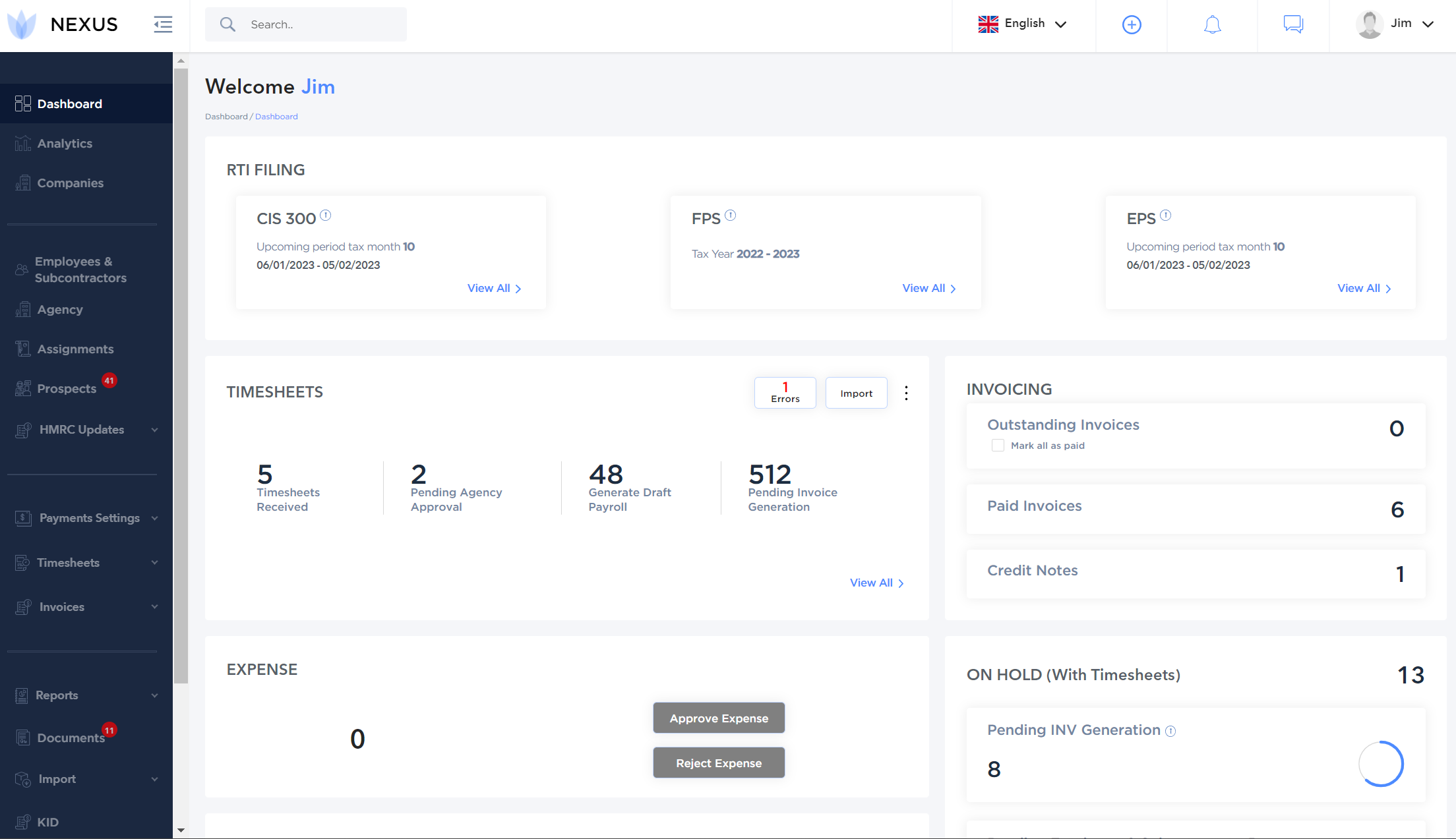
Task: Open the chat messages icon
Action: 1292,24
